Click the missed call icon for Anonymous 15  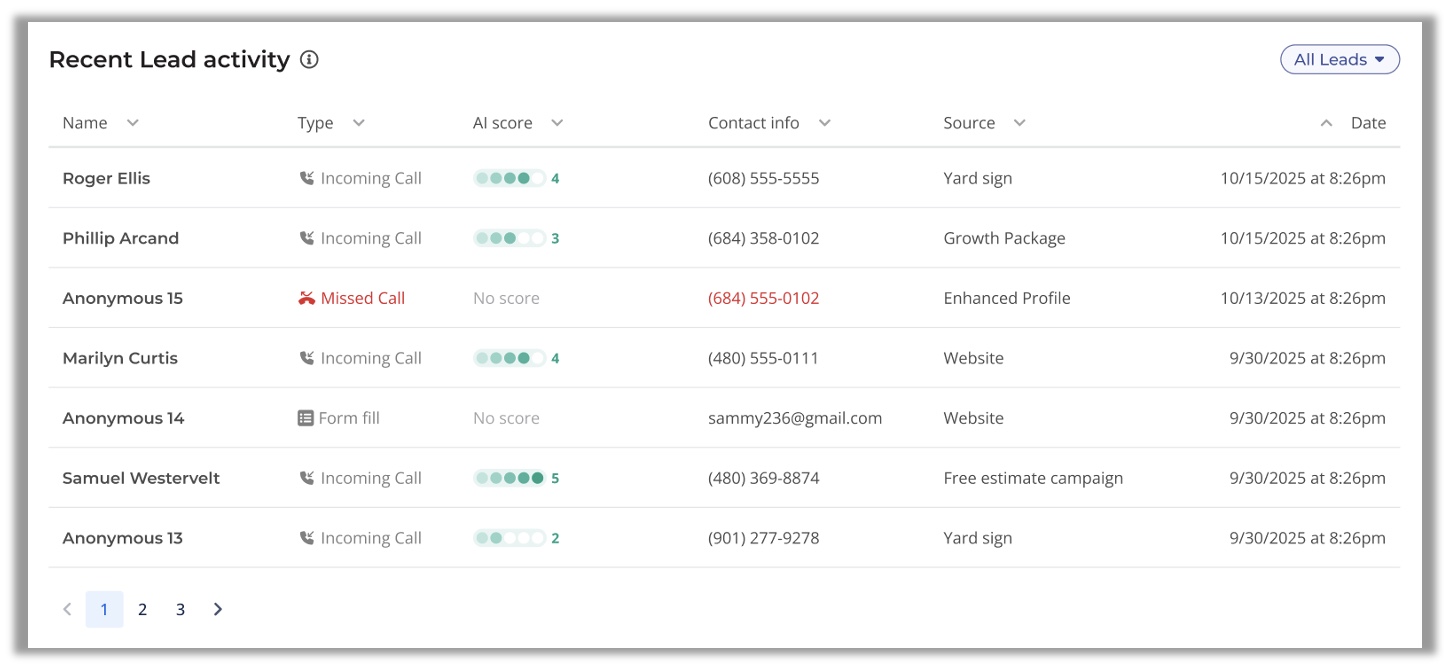[x=307, y=298]
